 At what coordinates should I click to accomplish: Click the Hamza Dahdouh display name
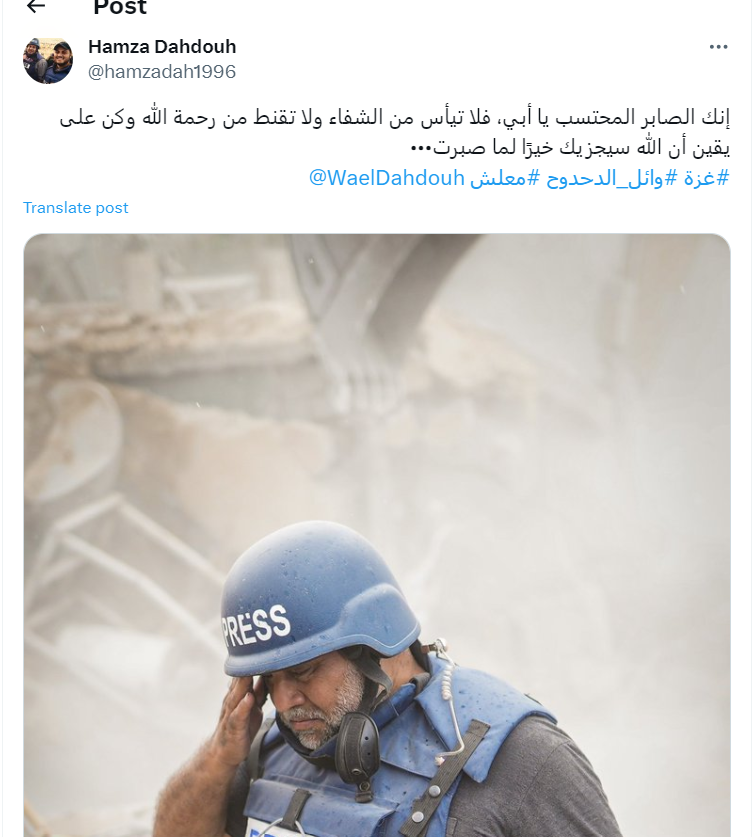tap(162, 46)
